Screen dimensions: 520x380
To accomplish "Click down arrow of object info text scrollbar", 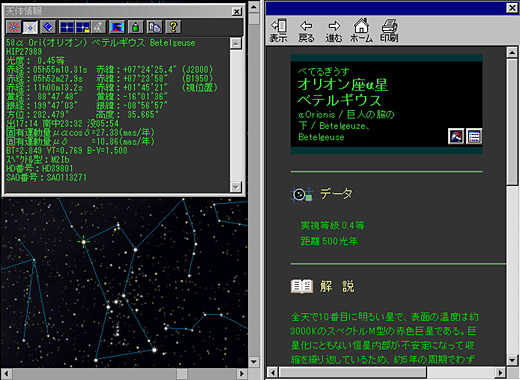I will pos(236,187).
